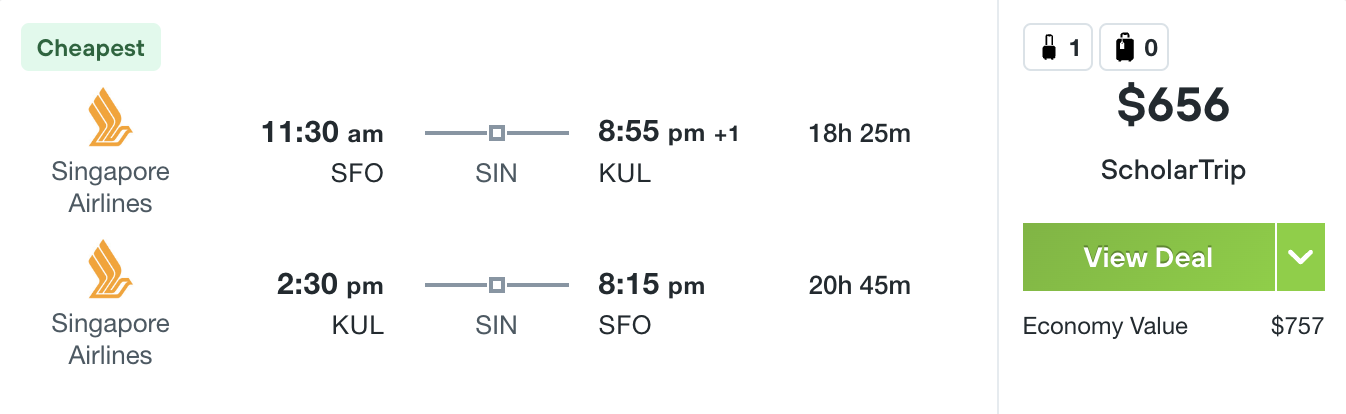Expand more deals dropdown arrow
The width and height of the screenshot is (1346, 414).
coord(1301,257)
